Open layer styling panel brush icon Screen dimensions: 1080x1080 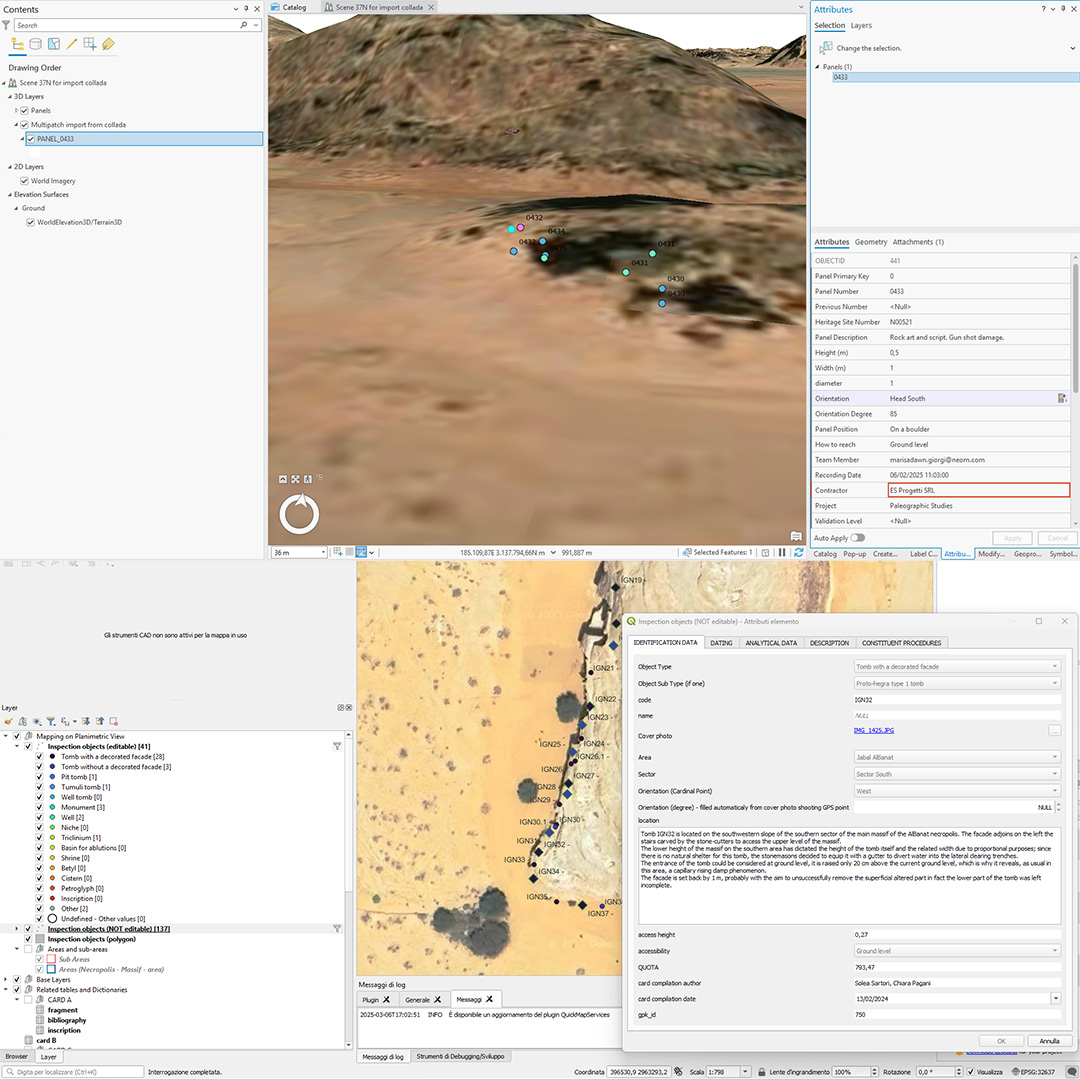(x=8, y=721)
